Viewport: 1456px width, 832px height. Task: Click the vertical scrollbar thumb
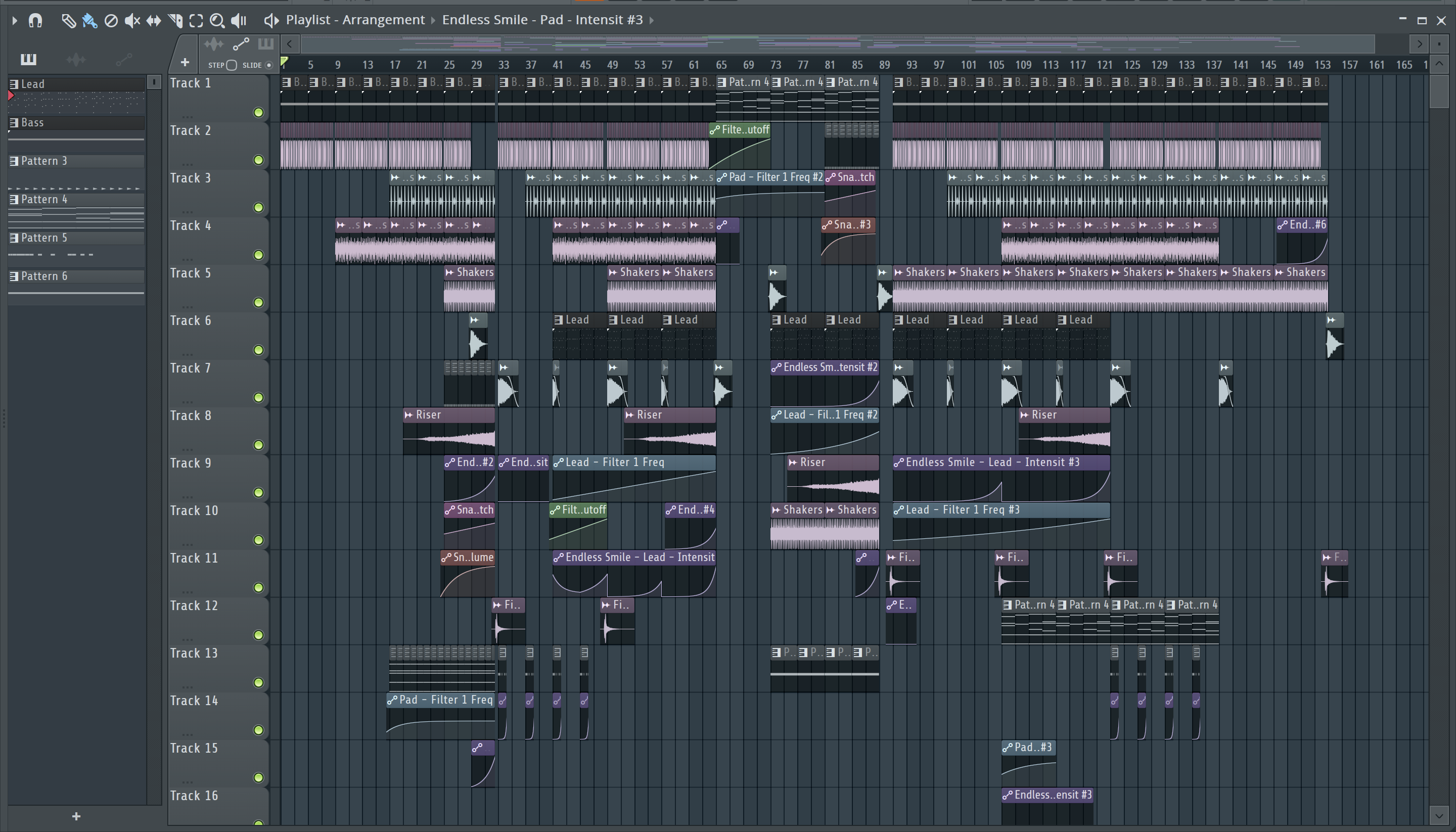[1439, 91]
